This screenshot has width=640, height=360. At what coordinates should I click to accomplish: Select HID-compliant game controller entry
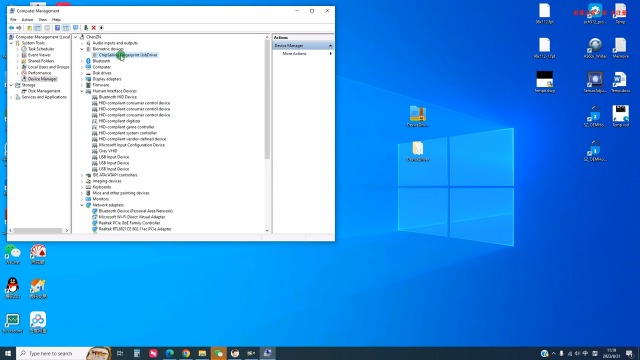pos(126,127)
